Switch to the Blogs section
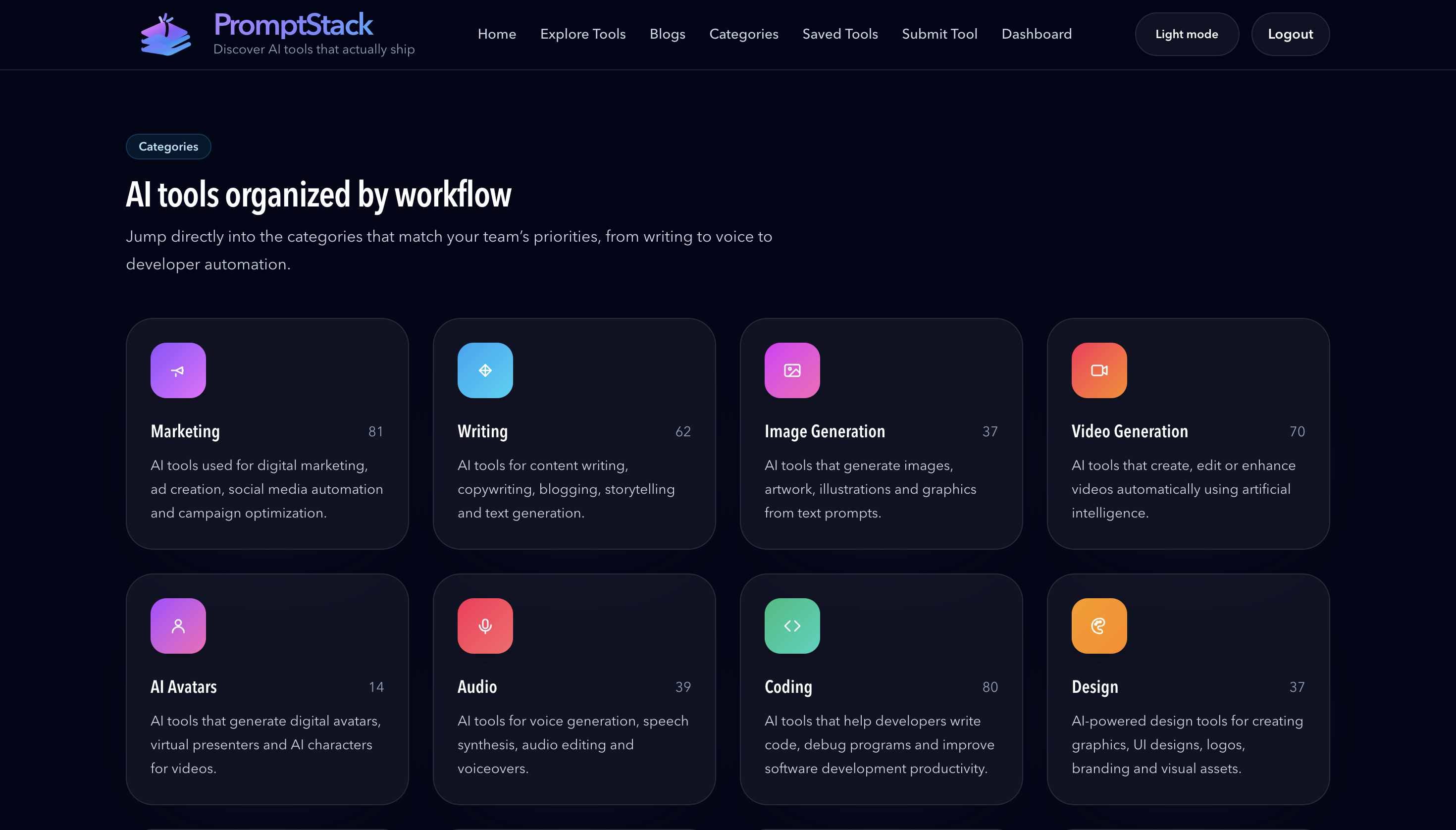Image resolution: width=1456 pixels, height=830 pixels. [x=667, y=34]
